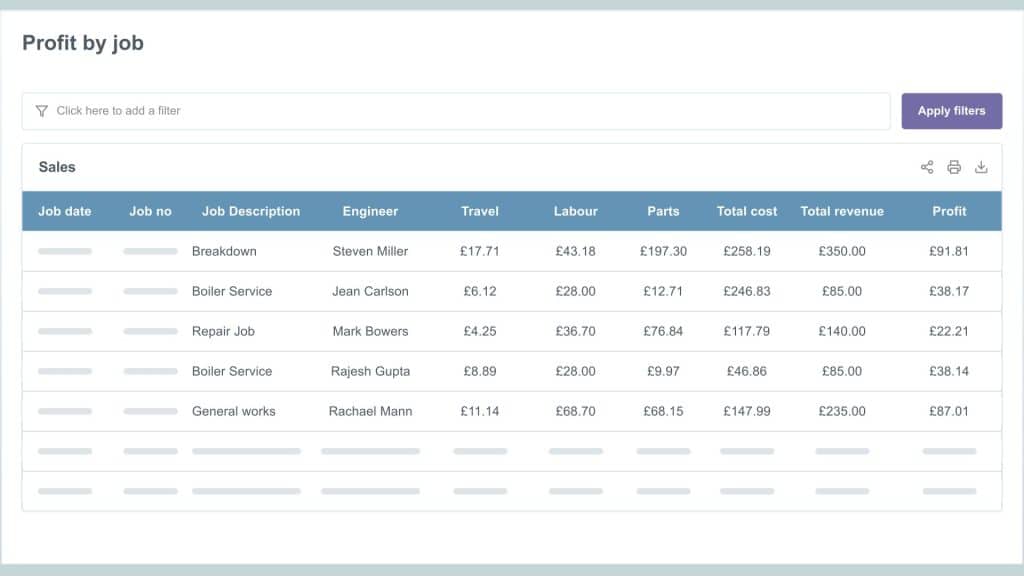Click total cost £258.19
1024x576 pixels.
746,251
